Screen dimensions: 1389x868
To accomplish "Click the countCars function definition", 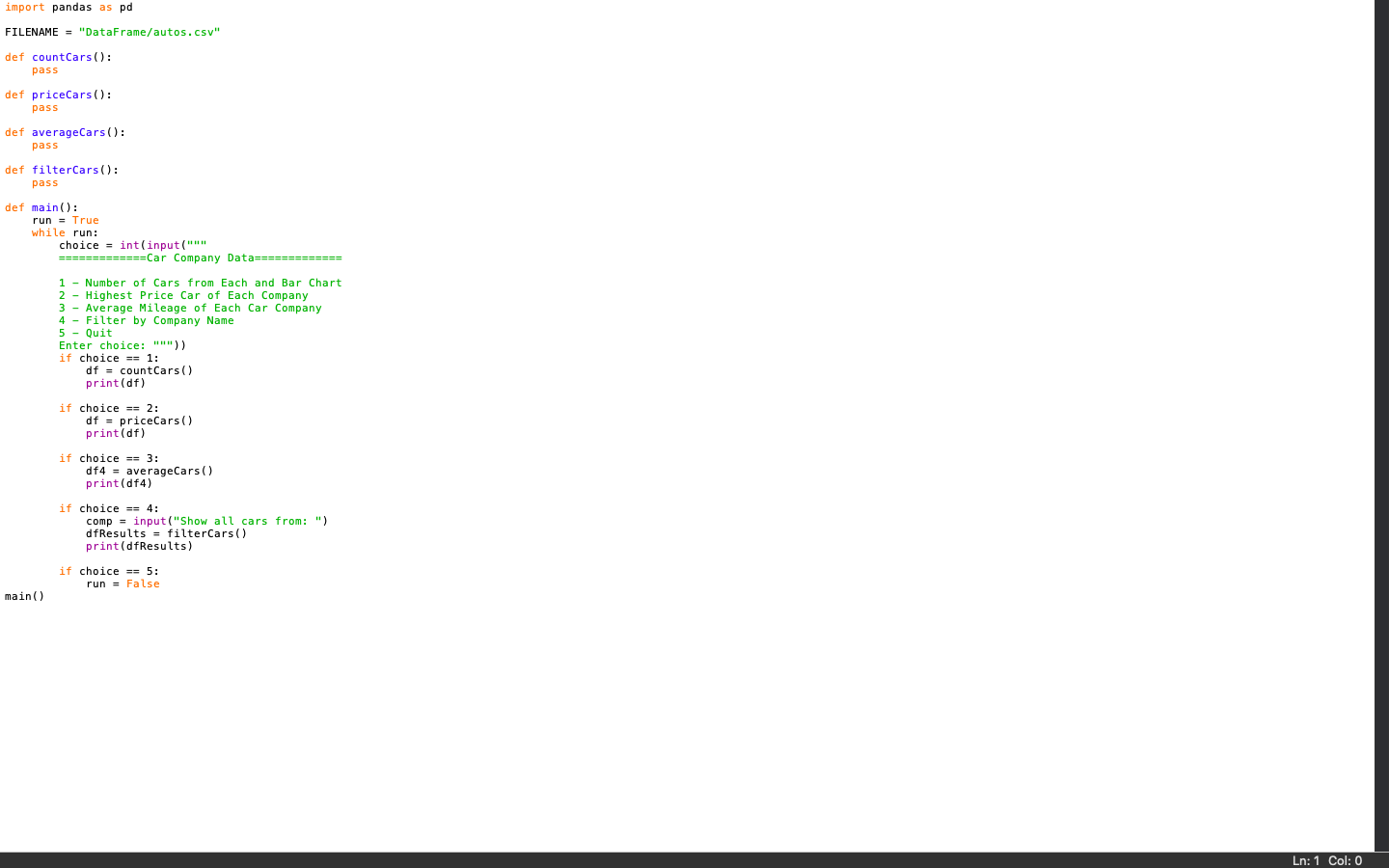I will (58, 57).
